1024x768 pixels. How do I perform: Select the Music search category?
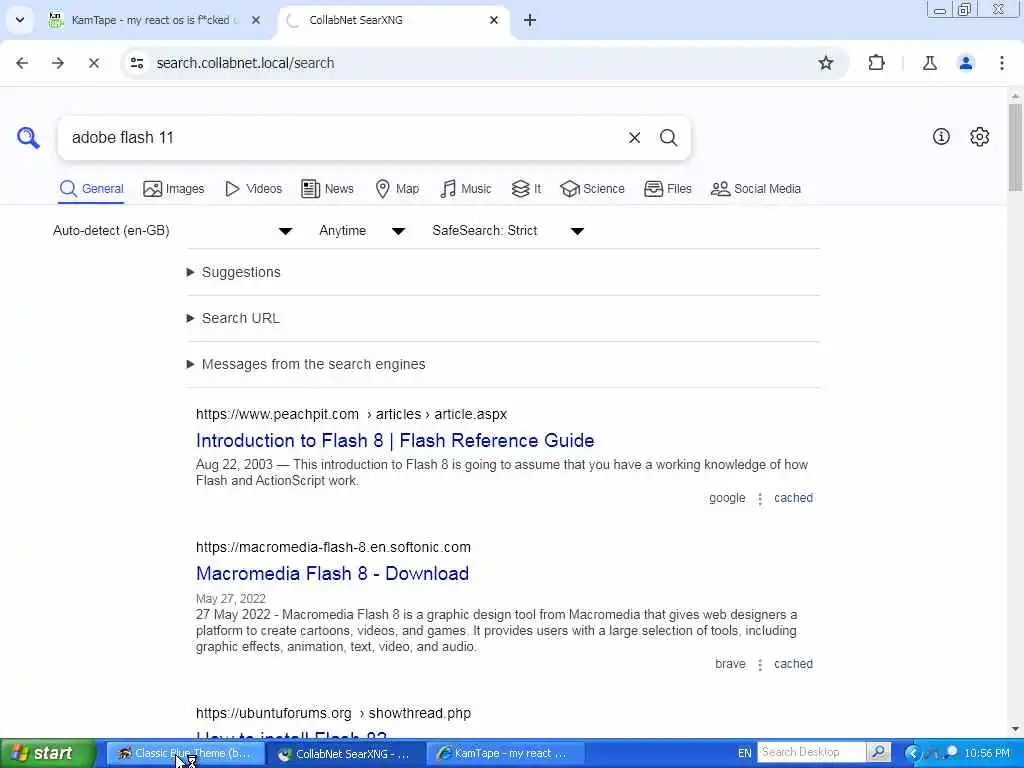(466, 189)
